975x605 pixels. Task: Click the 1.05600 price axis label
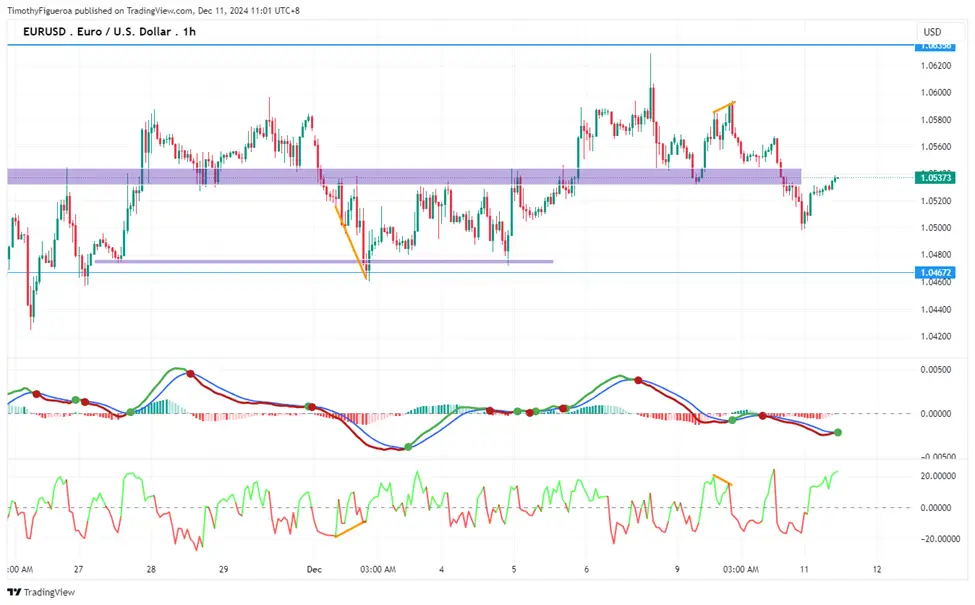pyautogui.click(x=936, y=147)
